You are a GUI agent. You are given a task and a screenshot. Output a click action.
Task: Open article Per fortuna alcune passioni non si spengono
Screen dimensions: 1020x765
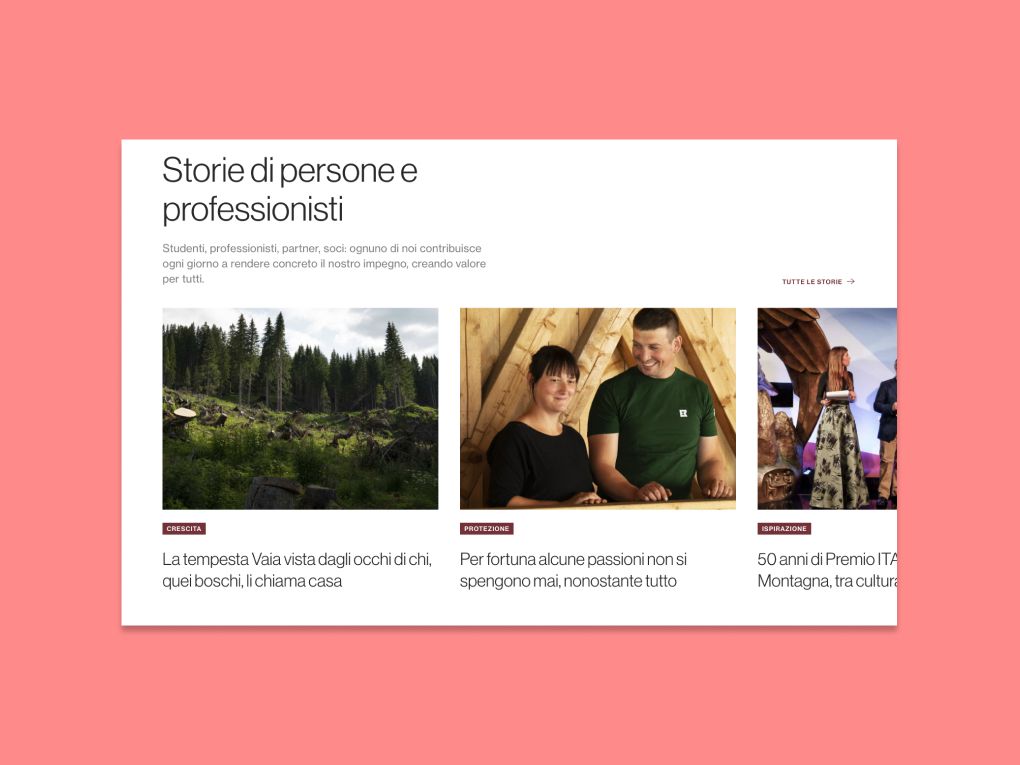click(573, 570)
